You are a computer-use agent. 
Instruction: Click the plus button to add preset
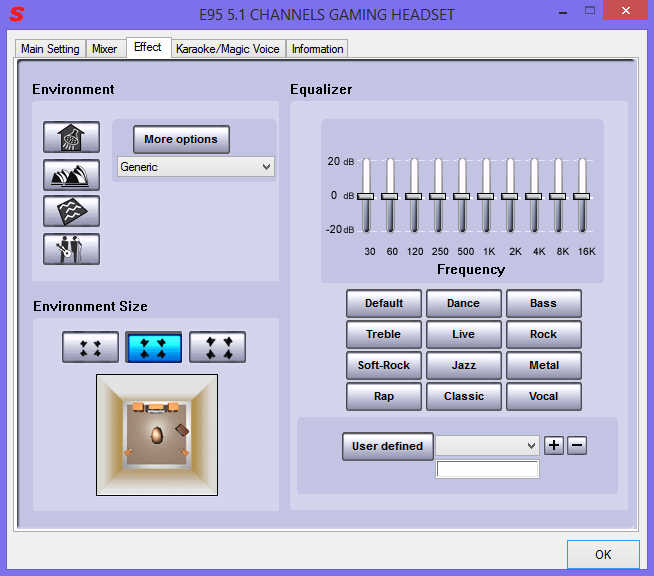[554, 445]
